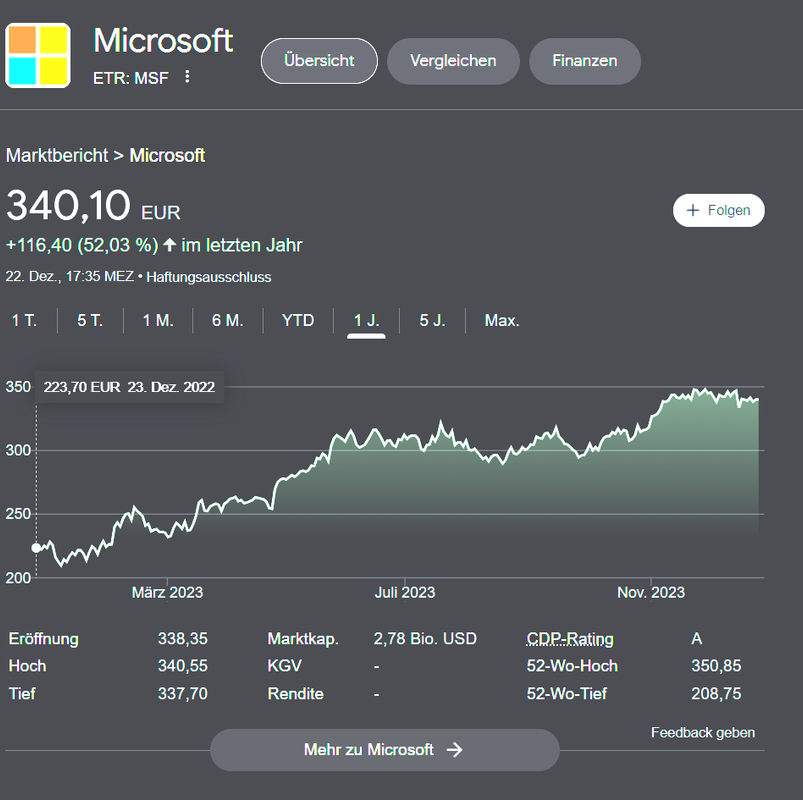803x800 pixels.
Task: Show the YTD chart range
Action: (298, 321)
